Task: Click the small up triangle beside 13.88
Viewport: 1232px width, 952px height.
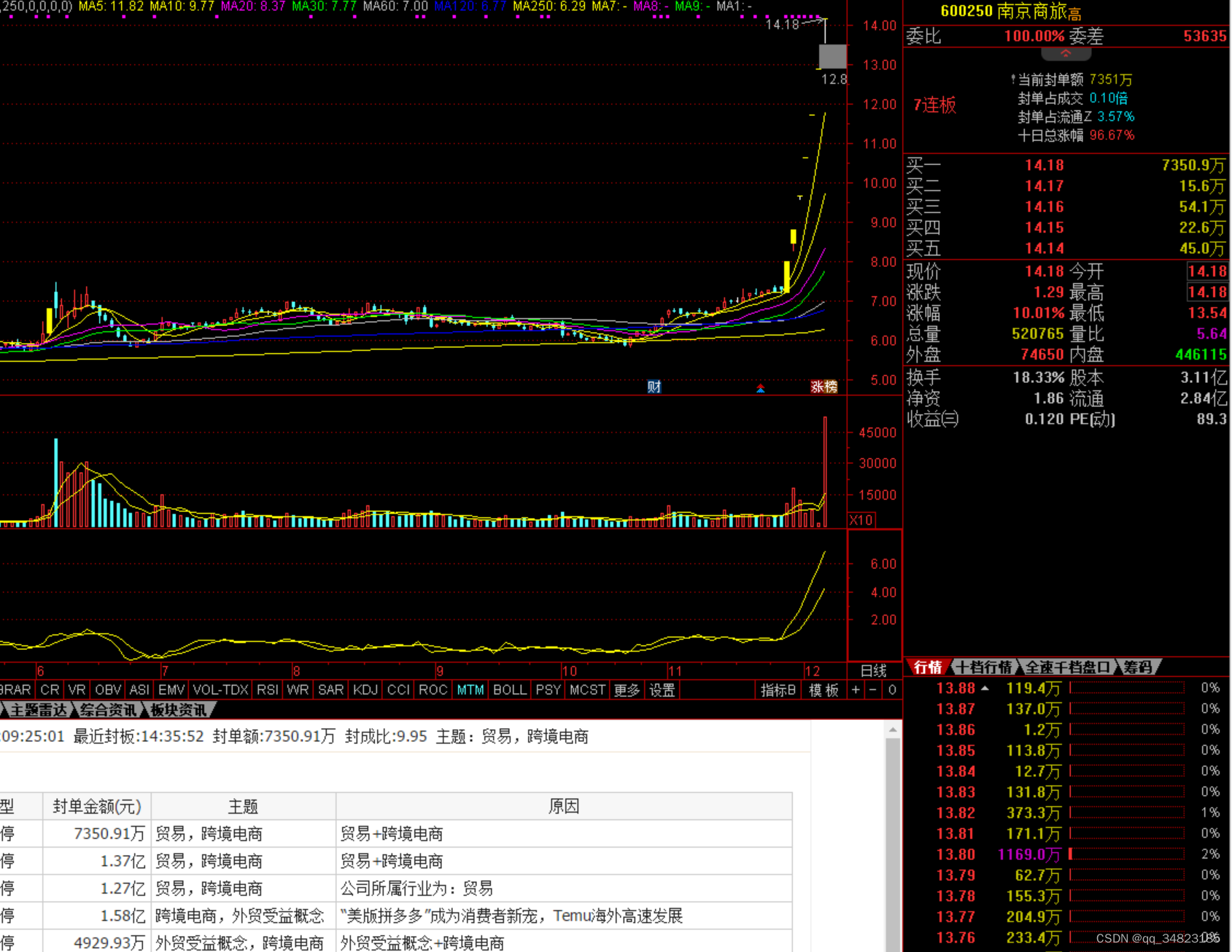Action: [x=985, y=688]
